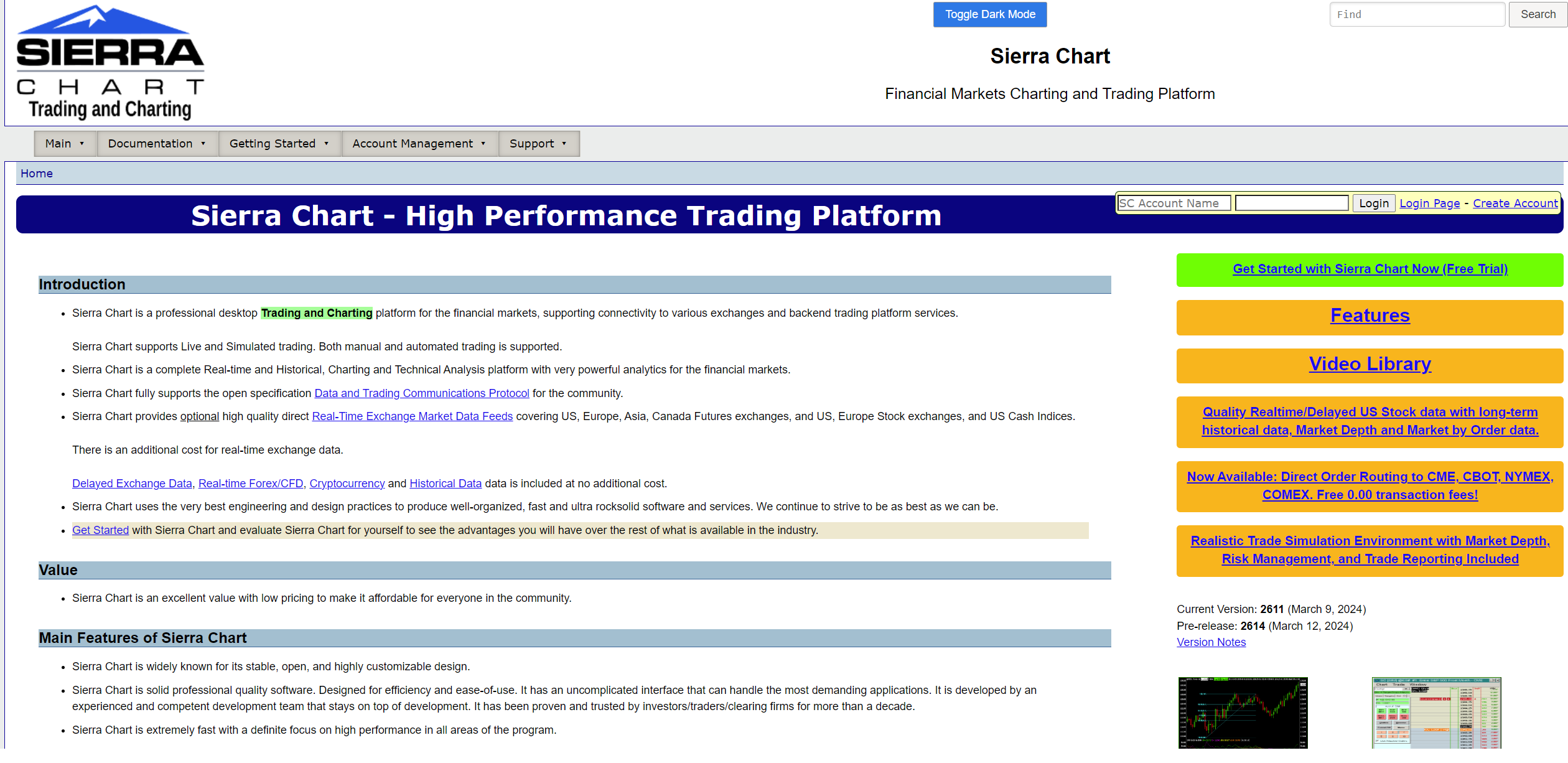Open the Version Notes link

click(x=1211, y=642)
